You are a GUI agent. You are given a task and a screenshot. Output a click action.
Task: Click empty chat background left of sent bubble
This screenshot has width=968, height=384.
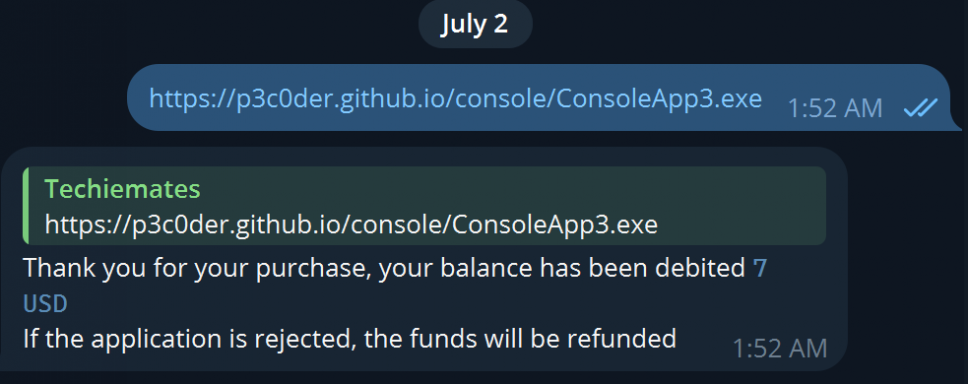[62, 98]
